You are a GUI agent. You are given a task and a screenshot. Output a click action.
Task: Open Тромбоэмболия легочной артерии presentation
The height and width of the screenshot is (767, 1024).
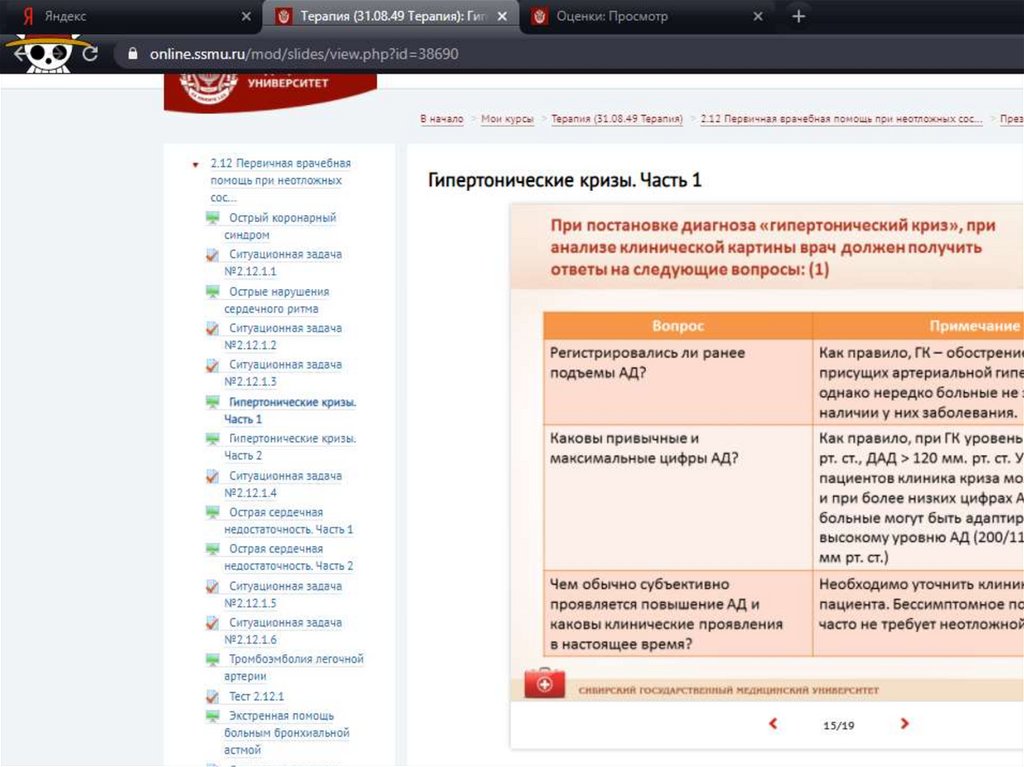293,667
